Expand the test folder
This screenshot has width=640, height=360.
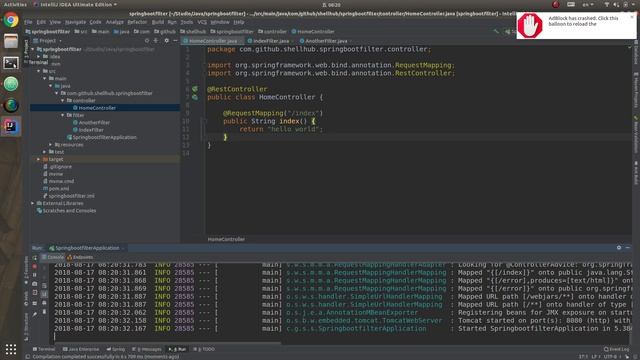pos(45,152)
